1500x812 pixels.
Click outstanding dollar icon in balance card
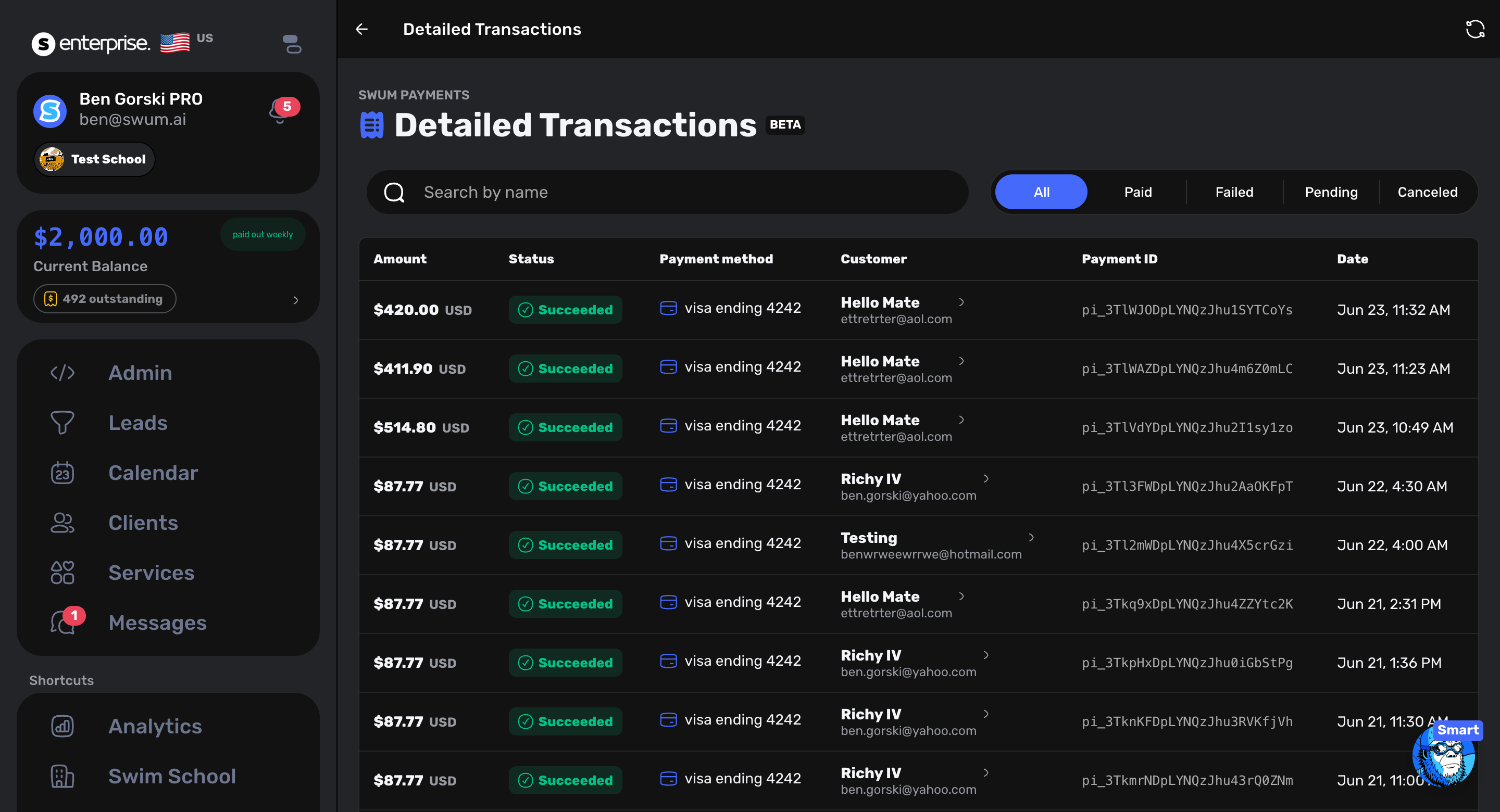tap(51, 299)
